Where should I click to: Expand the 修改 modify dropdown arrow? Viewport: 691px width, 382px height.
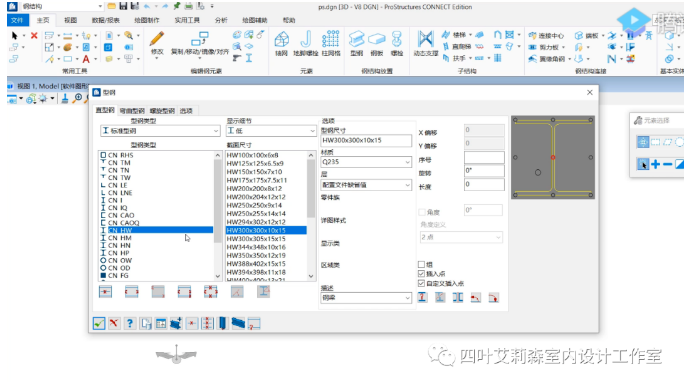coord(157,59)
